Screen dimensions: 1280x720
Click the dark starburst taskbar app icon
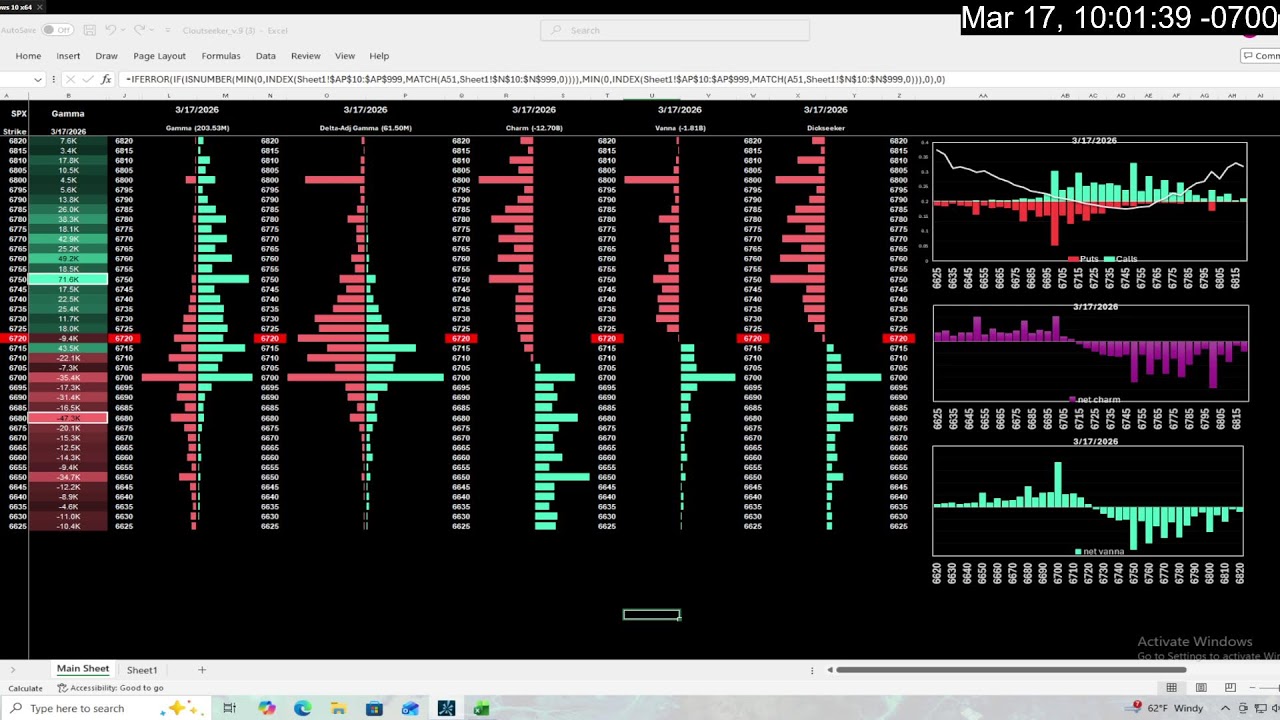tap(446, 708)
